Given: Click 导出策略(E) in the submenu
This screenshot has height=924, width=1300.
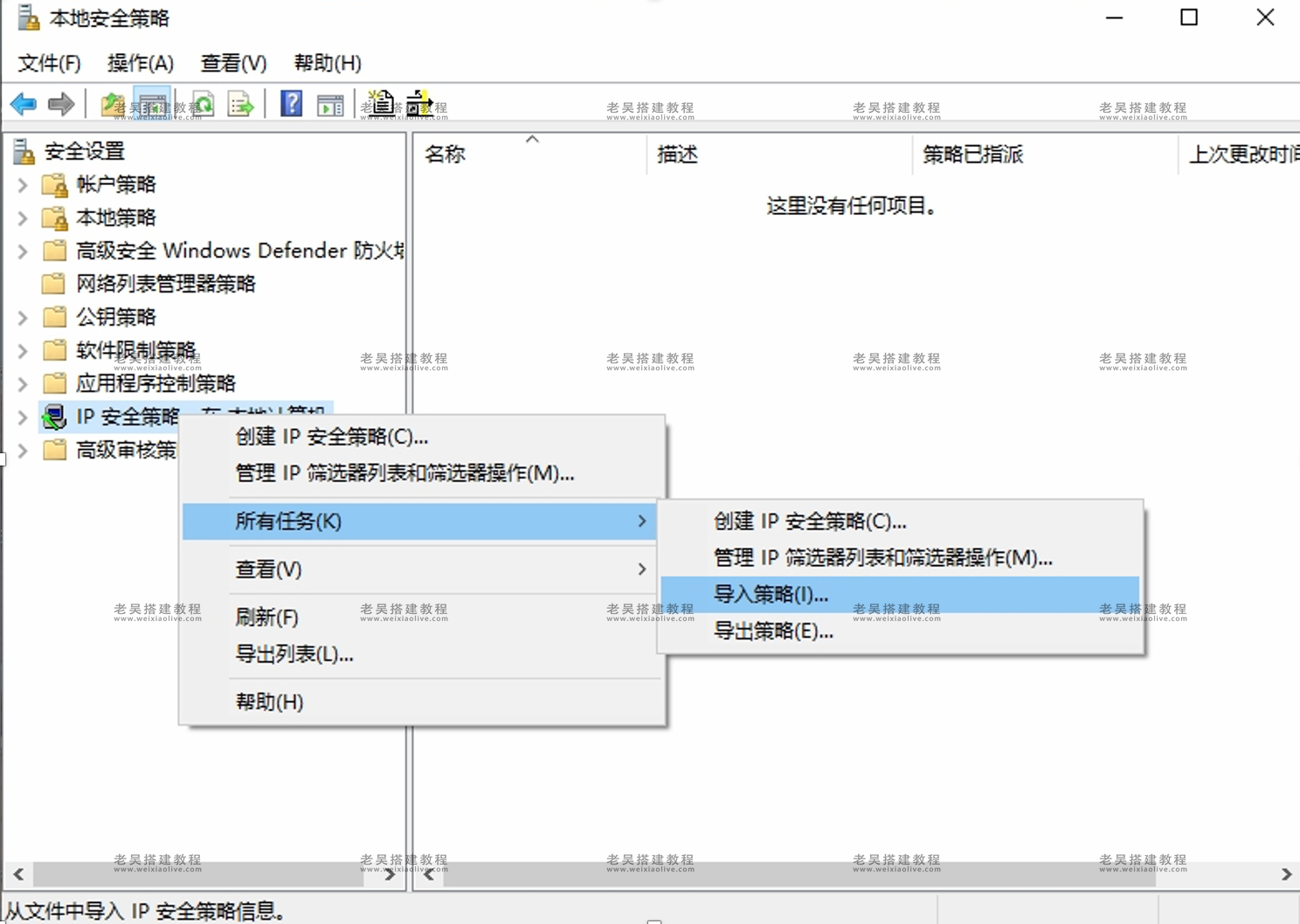Looking at the screenshot, I should click(x=772, y=631).
